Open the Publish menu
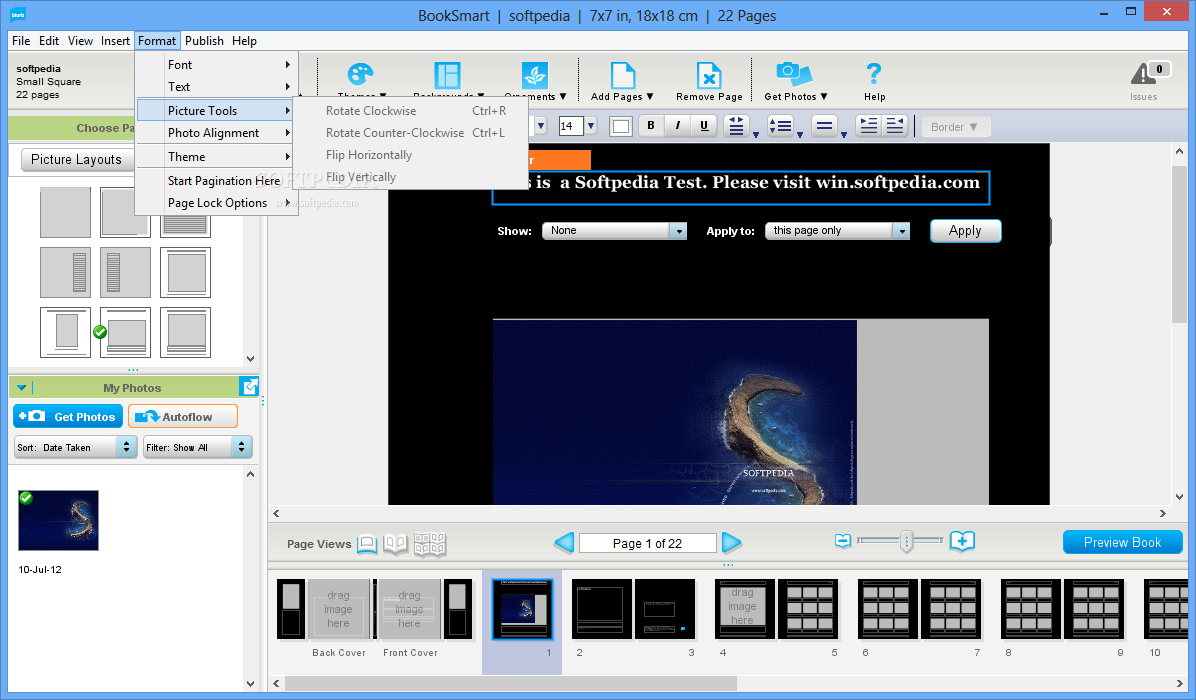Image resolution: width=1196 pixels, height=700 pixels. click(x=204, y=40)
